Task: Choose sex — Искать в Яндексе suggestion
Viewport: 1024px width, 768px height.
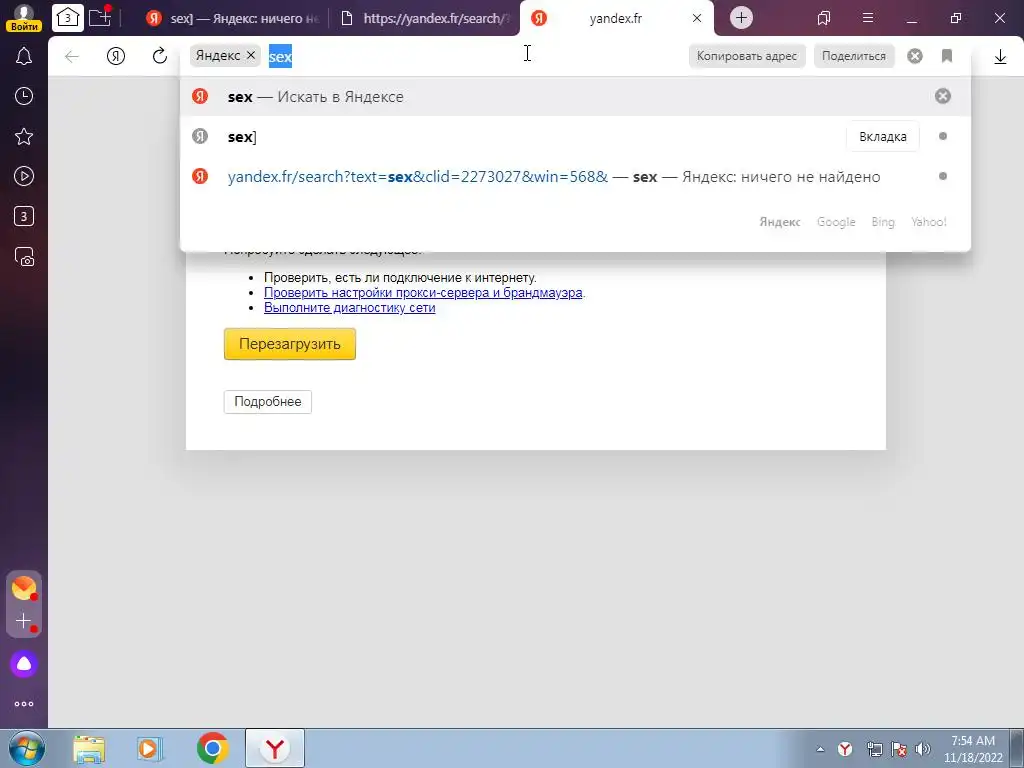Action: point(575,97)
